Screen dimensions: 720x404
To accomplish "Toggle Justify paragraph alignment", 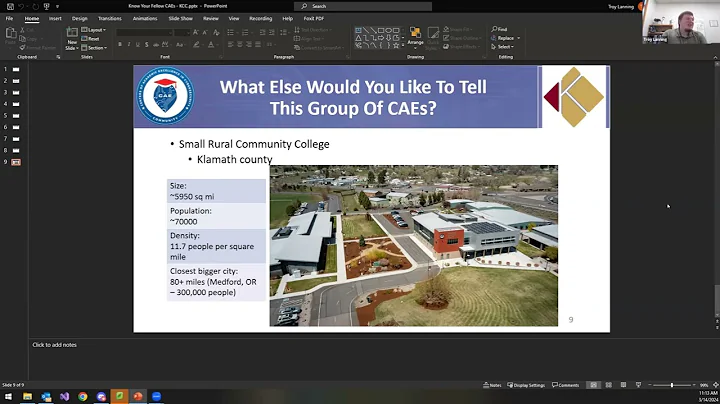I will (258, 45).
